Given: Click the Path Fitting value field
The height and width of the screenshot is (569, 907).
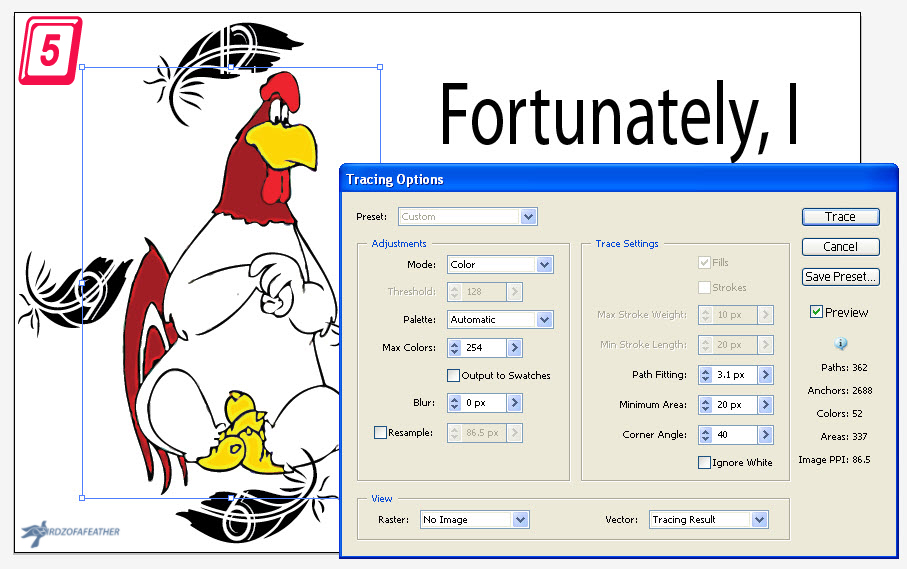Looking at the screenshot, I should (x=735, y=375).
